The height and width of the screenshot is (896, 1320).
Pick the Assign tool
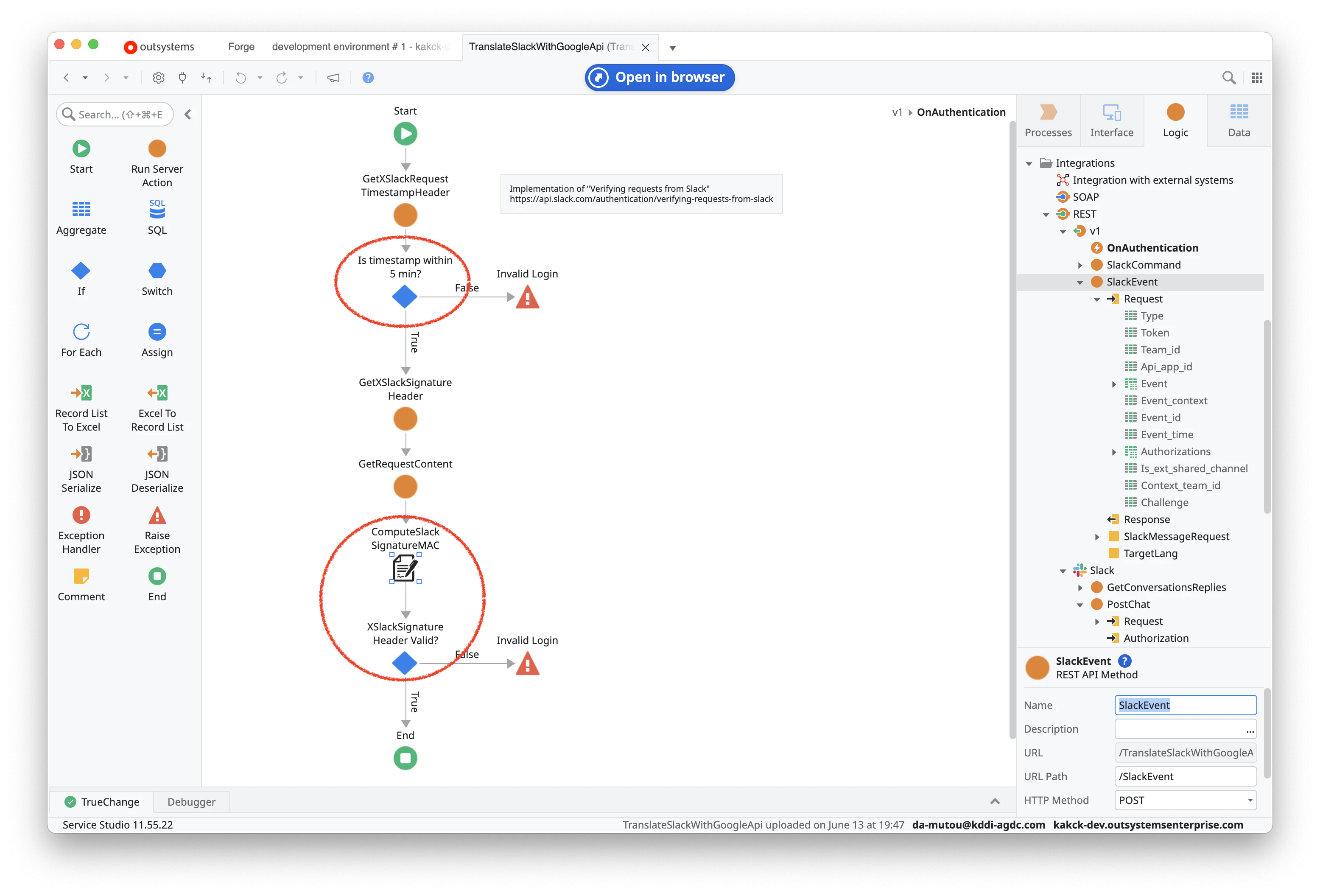pos(157,340)
